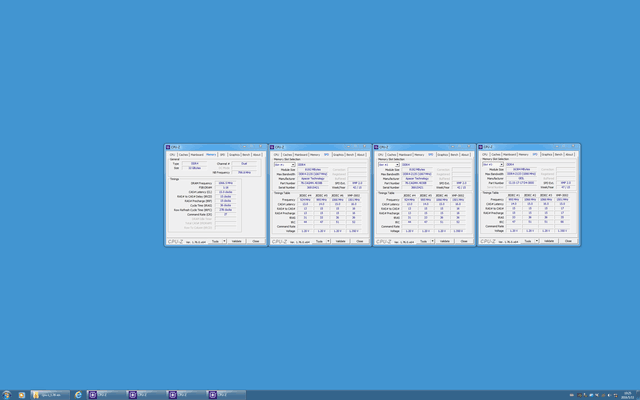Click the leftmost CPU-Z window title icon

click(169, 146)
